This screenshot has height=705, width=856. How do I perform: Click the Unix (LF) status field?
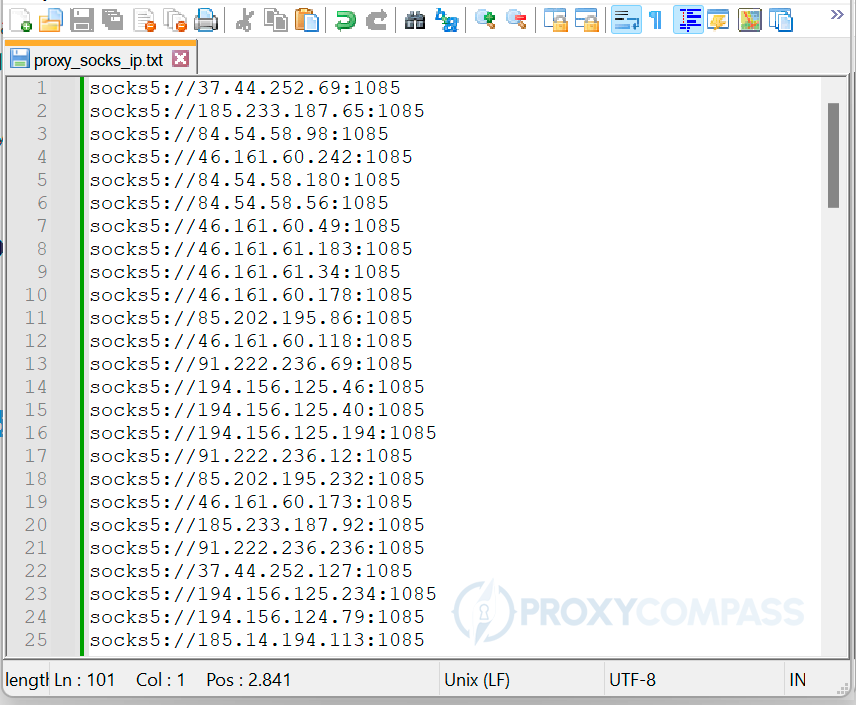(x=521, y=680)
